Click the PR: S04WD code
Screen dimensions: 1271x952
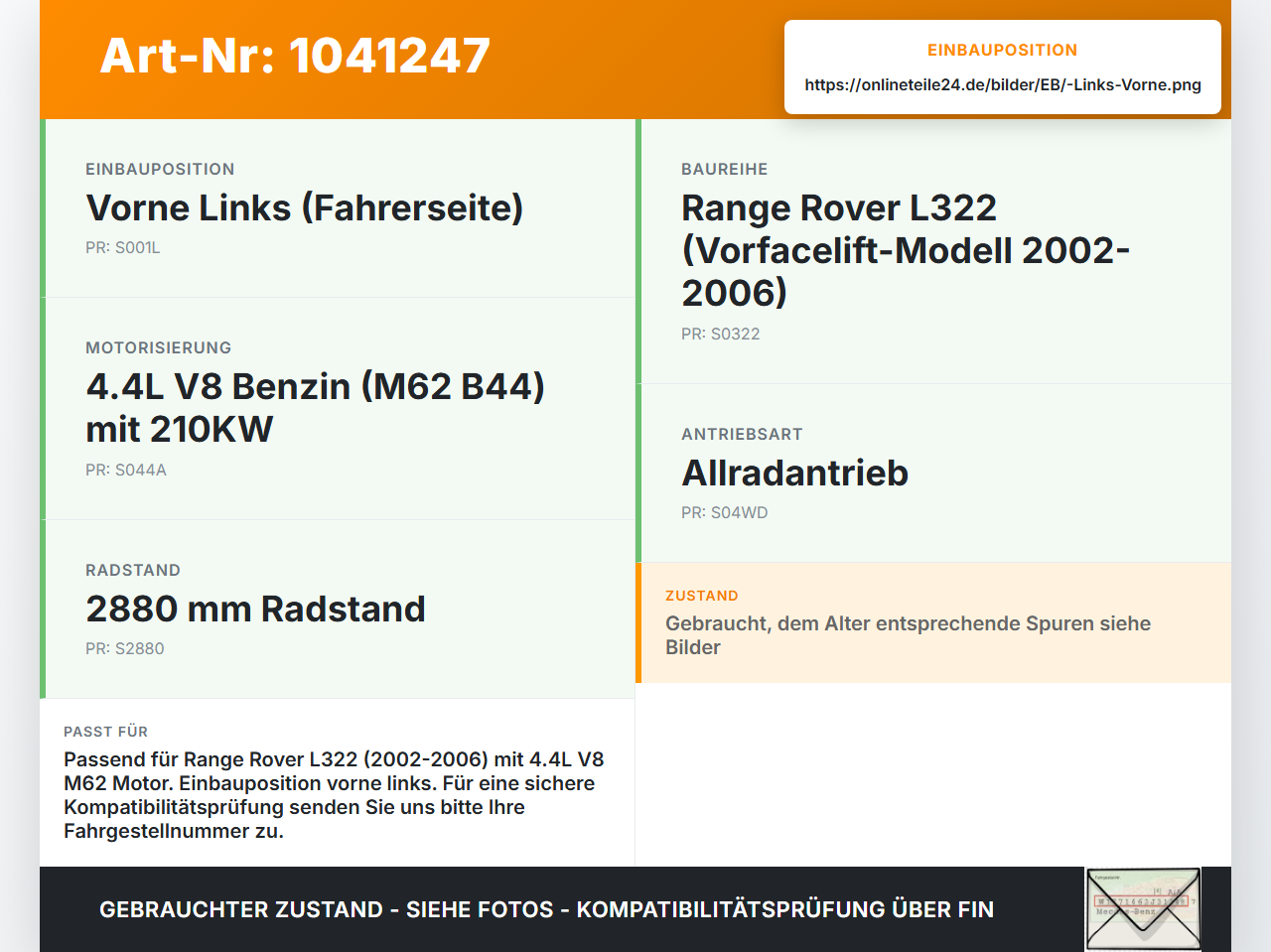(725, 512)
